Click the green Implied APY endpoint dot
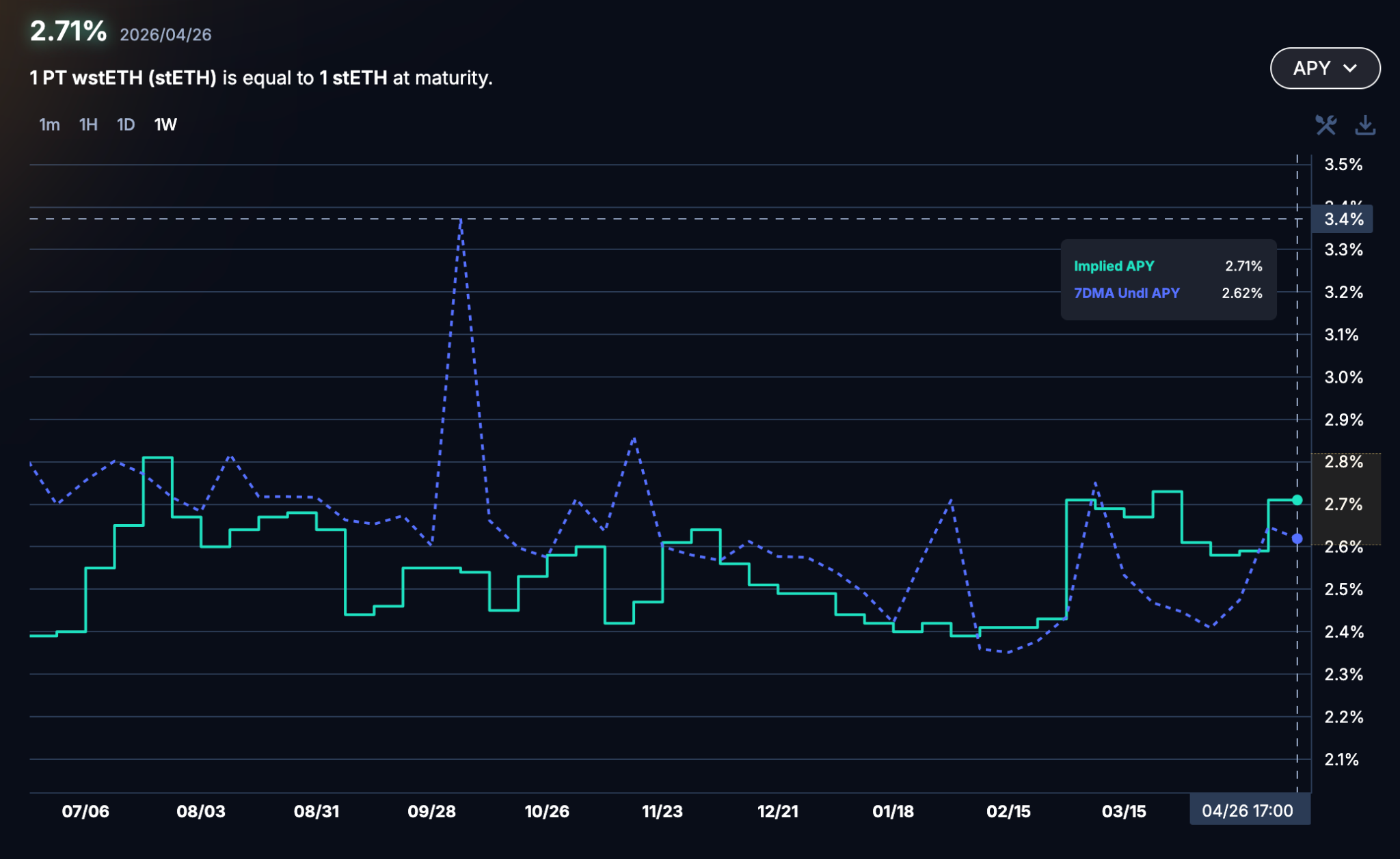The height and width of the screenshot is (859, 1400). coord(1297,500)
